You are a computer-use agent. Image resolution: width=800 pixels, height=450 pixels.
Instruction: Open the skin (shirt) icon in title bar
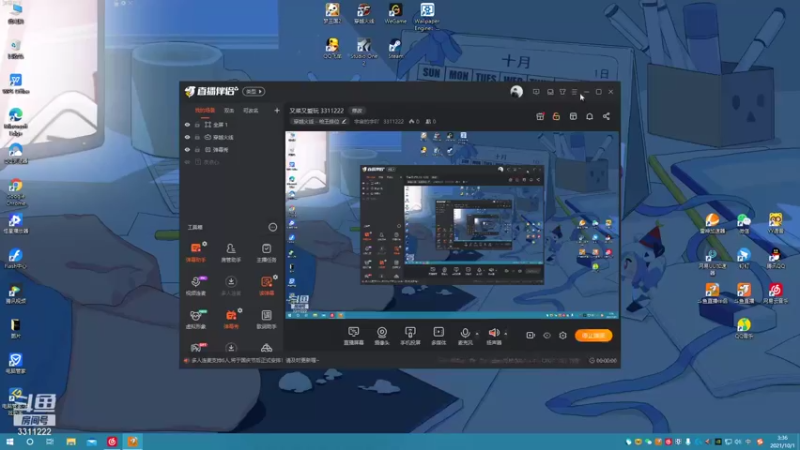562,92
